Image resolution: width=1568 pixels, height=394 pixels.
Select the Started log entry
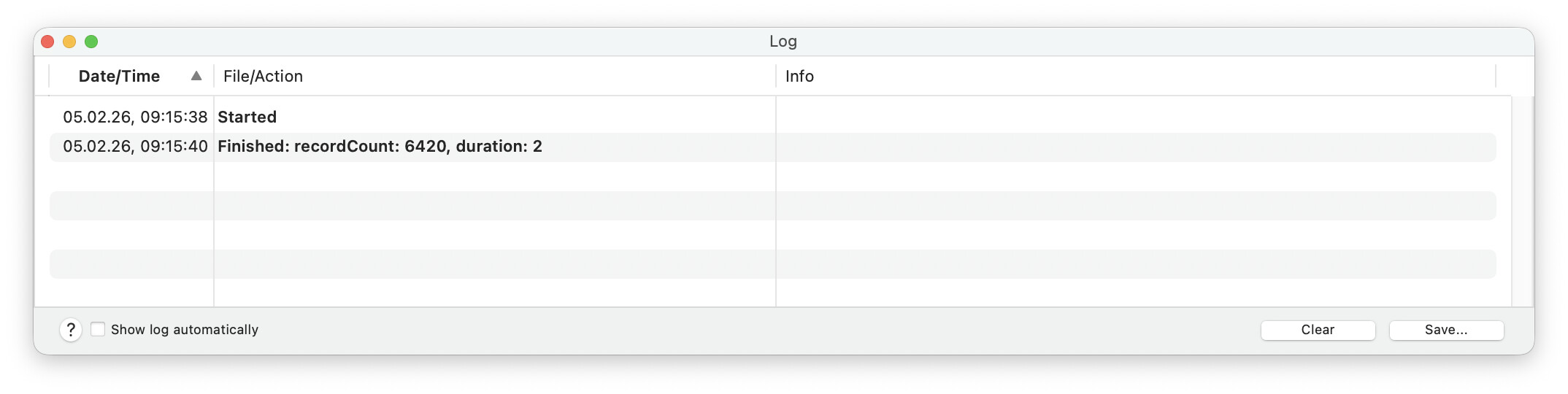coord(247,117)
